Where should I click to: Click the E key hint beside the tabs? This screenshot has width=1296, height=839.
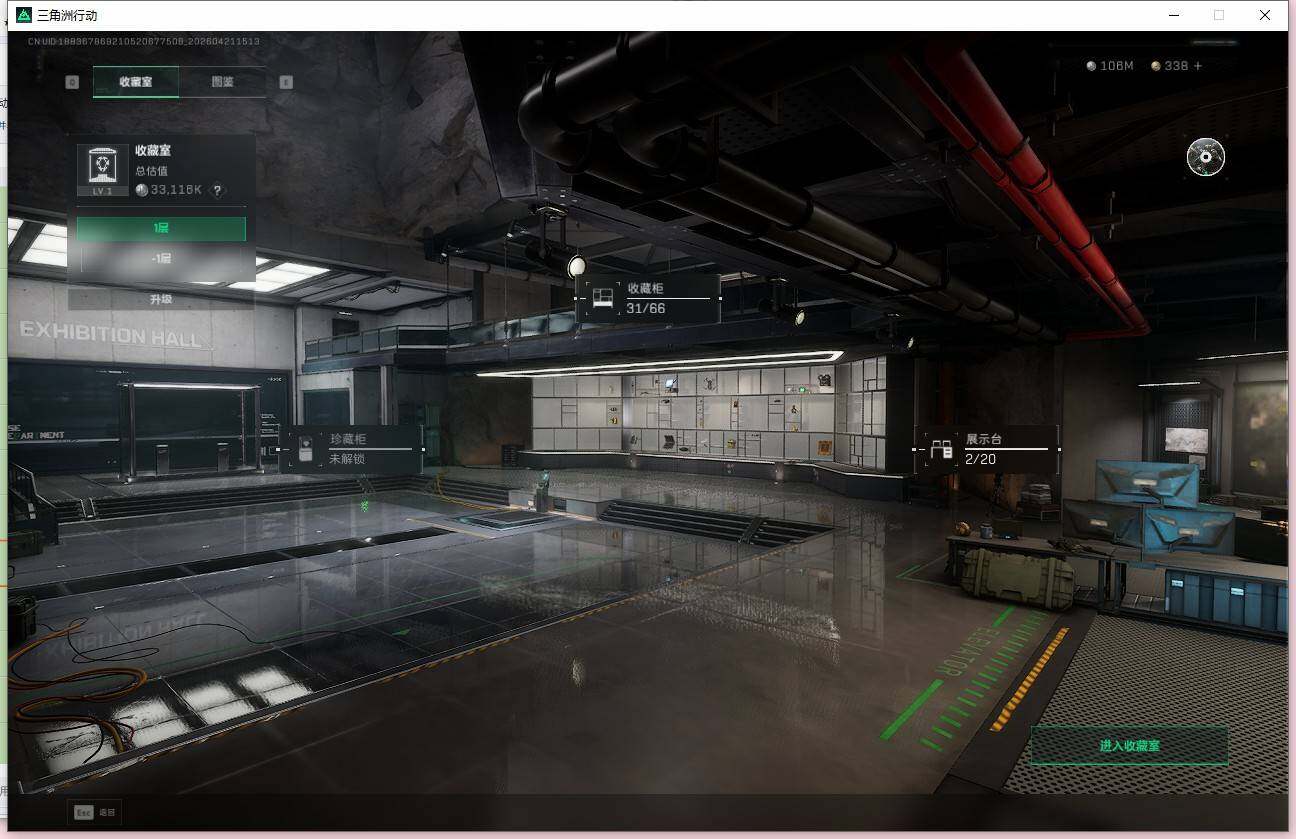click(286, 82)
